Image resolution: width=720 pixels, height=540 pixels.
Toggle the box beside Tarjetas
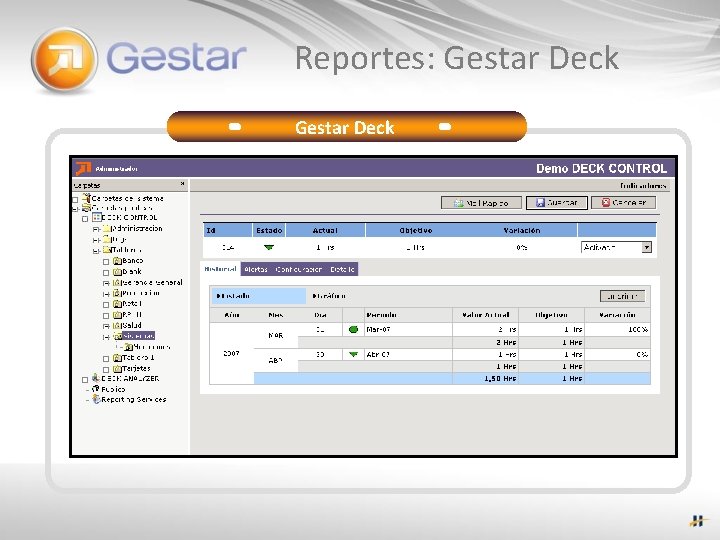tap(106, 370)
